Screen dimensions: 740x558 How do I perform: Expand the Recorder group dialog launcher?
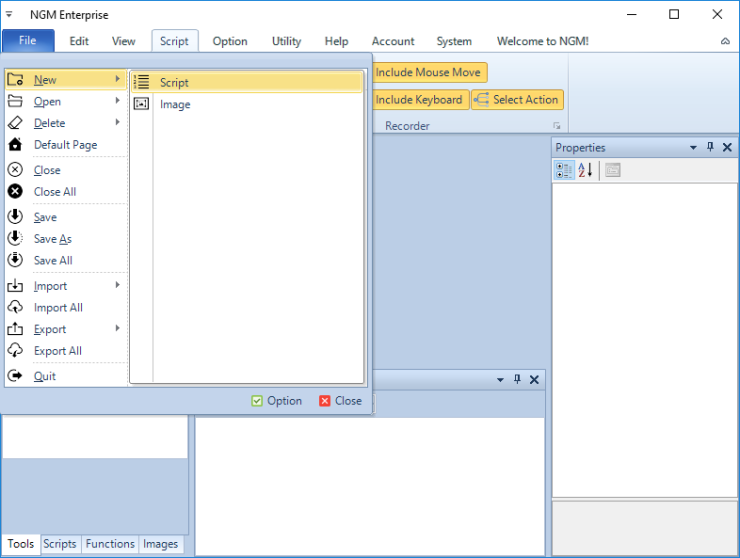(557, 126)
